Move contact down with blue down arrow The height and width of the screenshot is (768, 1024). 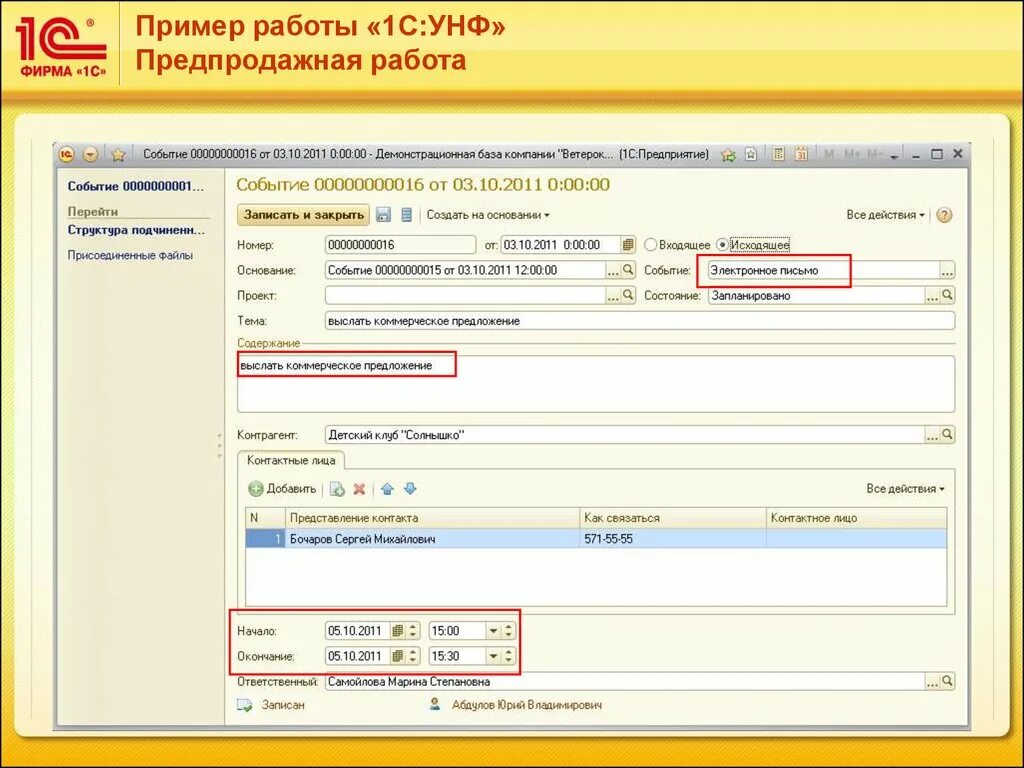click(410, 488)
